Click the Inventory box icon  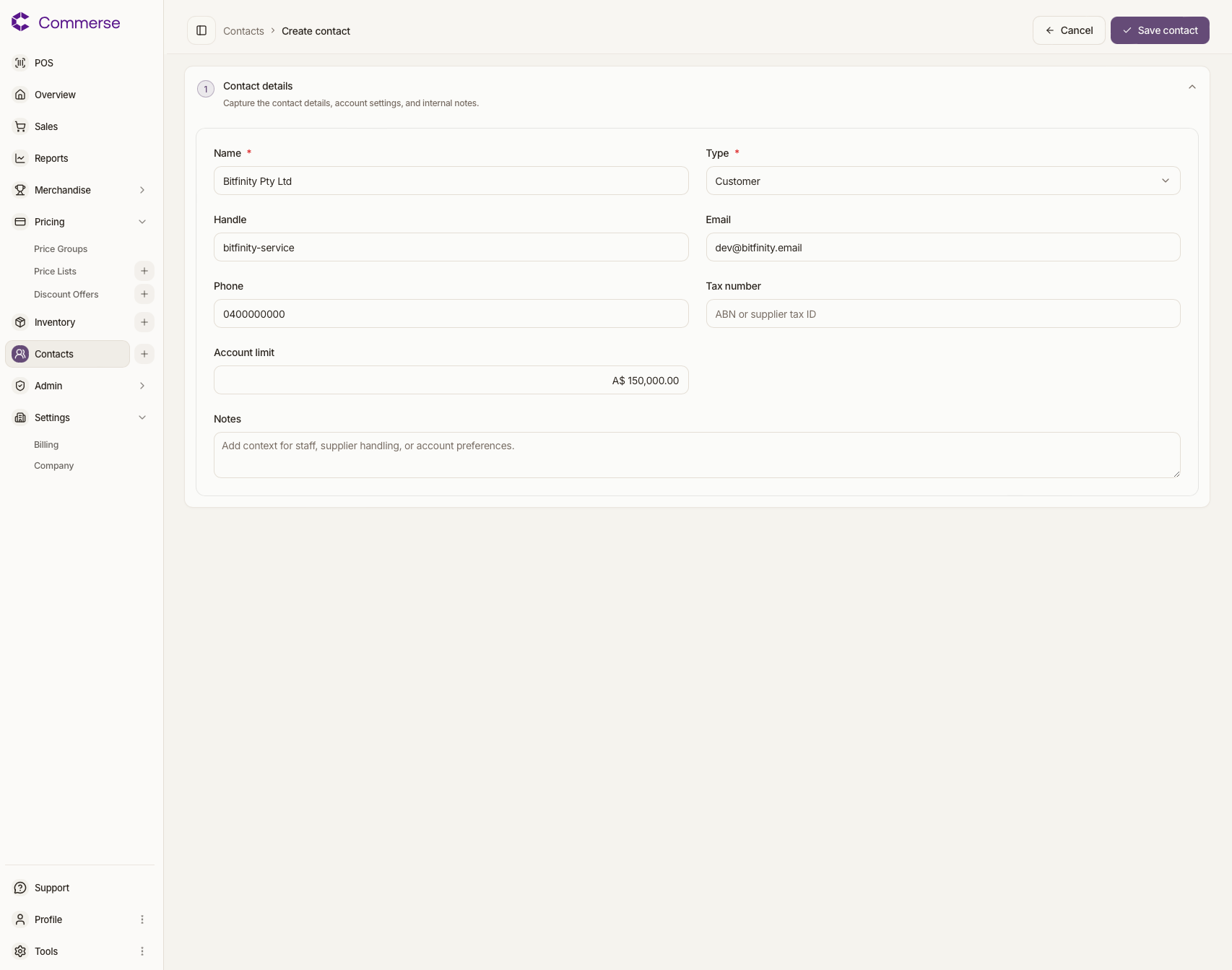pyautogui.click(x=20, y=322)
